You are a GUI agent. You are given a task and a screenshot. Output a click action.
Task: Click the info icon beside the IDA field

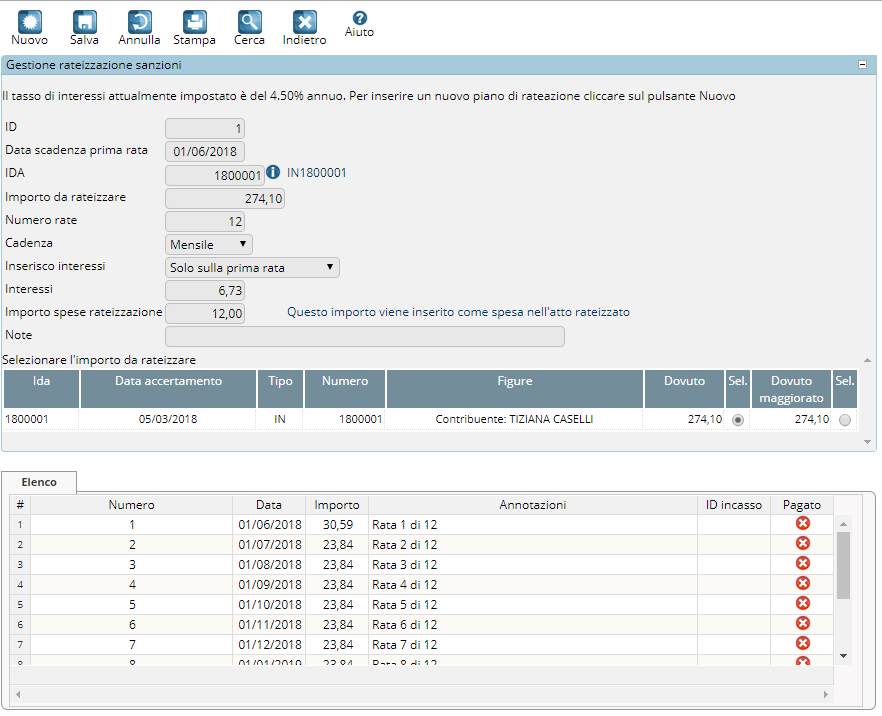(273, 173)
